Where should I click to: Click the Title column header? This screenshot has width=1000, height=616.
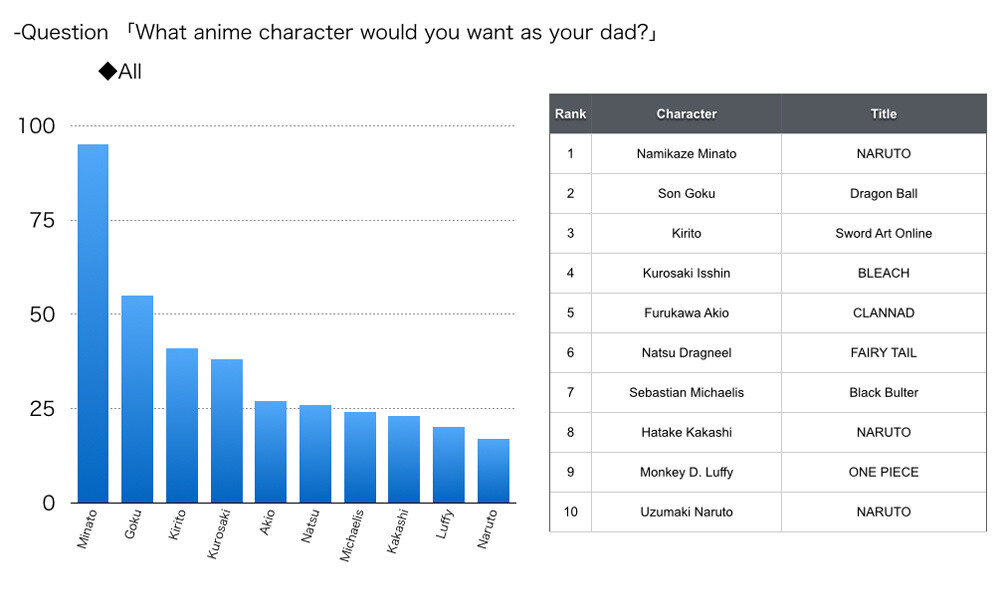884,114
